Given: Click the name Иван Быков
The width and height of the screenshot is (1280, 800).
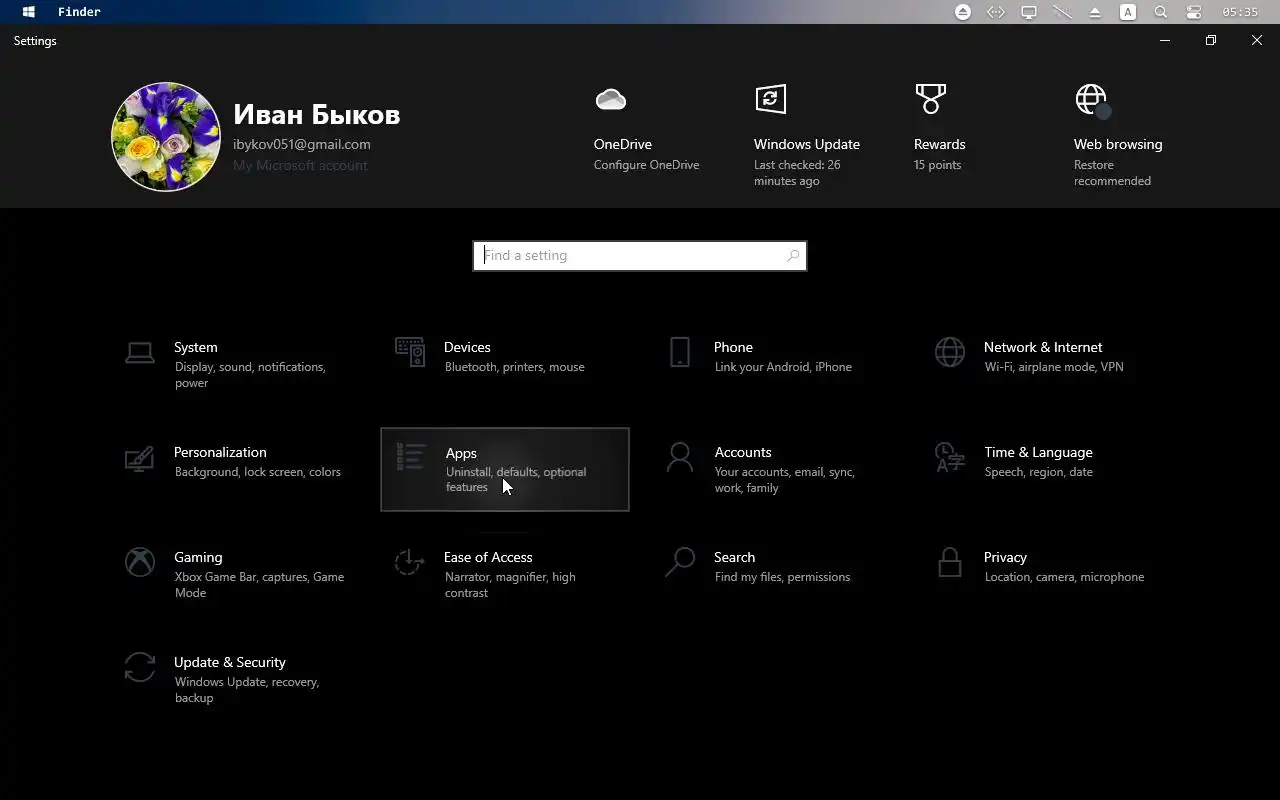Looking at the screenshot, I should 316,114.
